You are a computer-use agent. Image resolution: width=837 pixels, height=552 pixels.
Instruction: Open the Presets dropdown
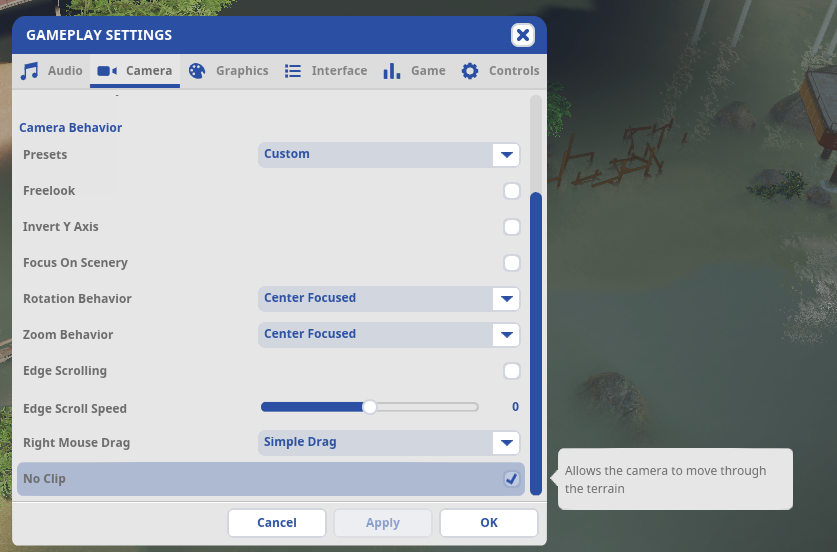click(389, 155)
